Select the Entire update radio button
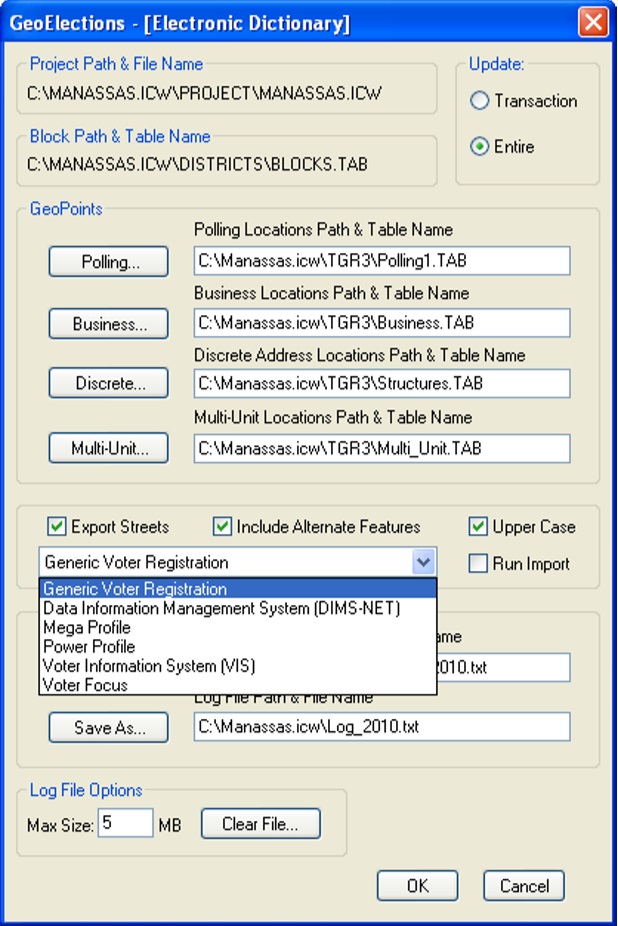618x926 pixels. coord(480,147)
